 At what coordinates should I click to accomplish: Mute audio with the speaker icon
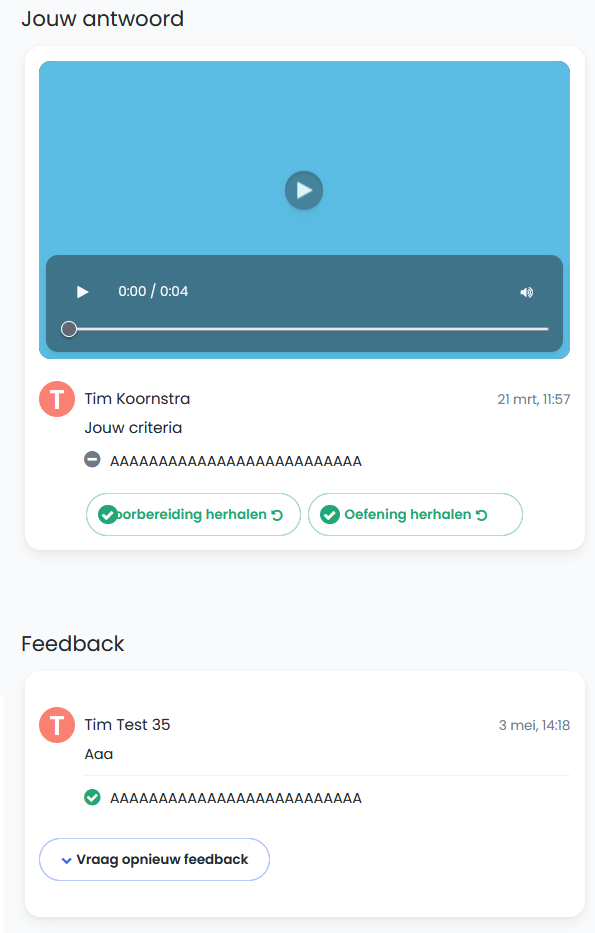pos(527,292)
